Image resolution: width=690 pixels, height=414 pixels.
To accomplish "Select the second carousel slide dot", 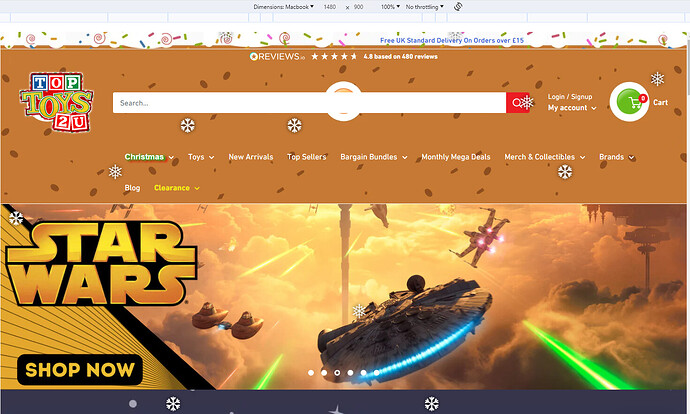I will click(x=324, y=373).
